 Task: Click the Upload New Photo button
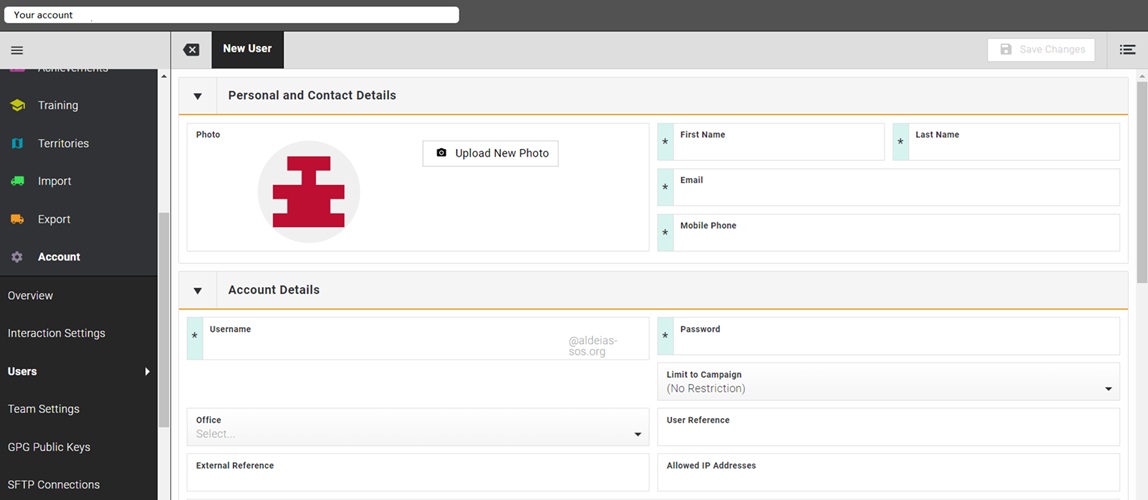[491, 153]
